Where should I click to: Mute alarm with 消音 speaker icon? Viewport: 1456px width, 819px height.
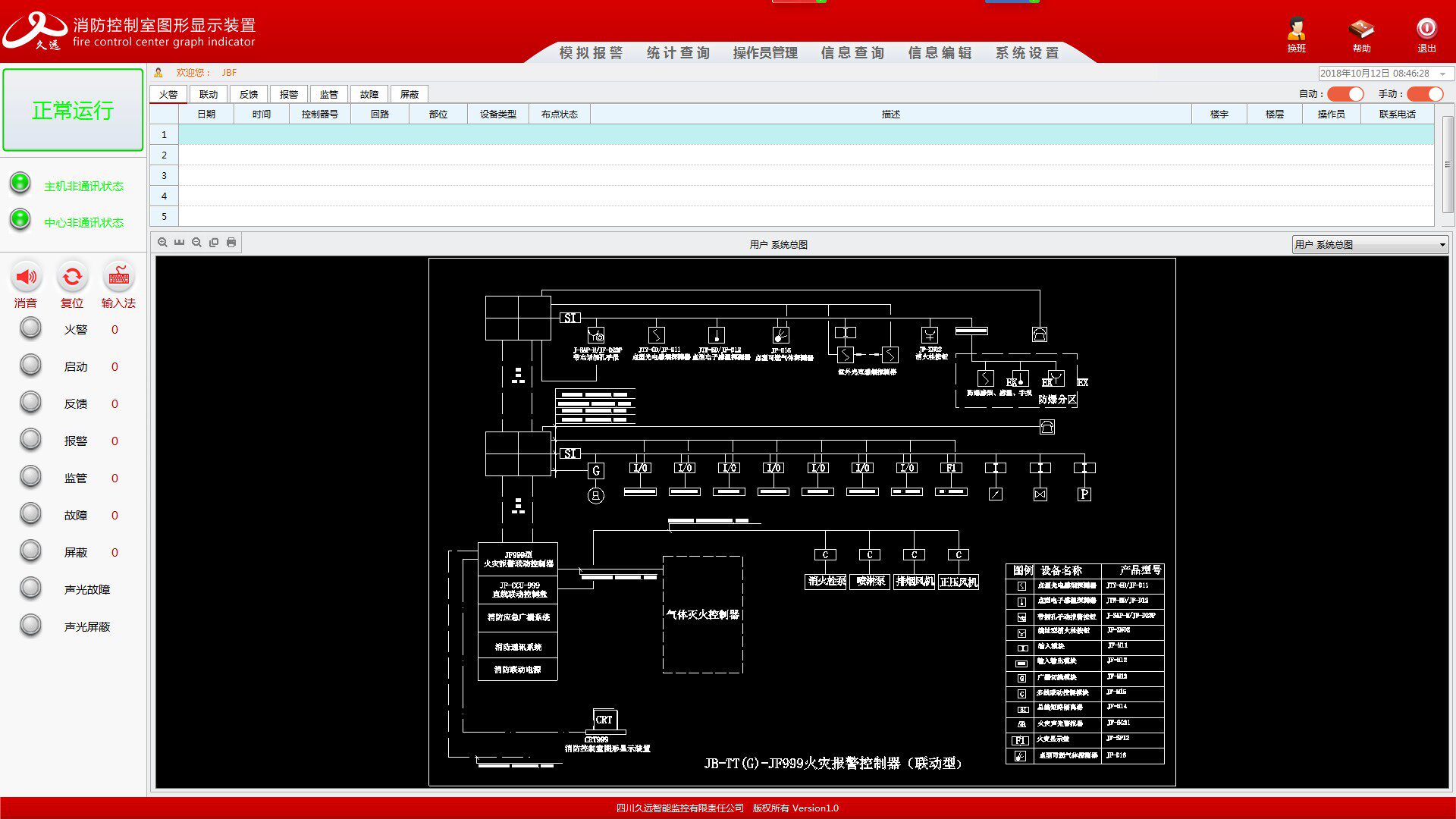26,277
